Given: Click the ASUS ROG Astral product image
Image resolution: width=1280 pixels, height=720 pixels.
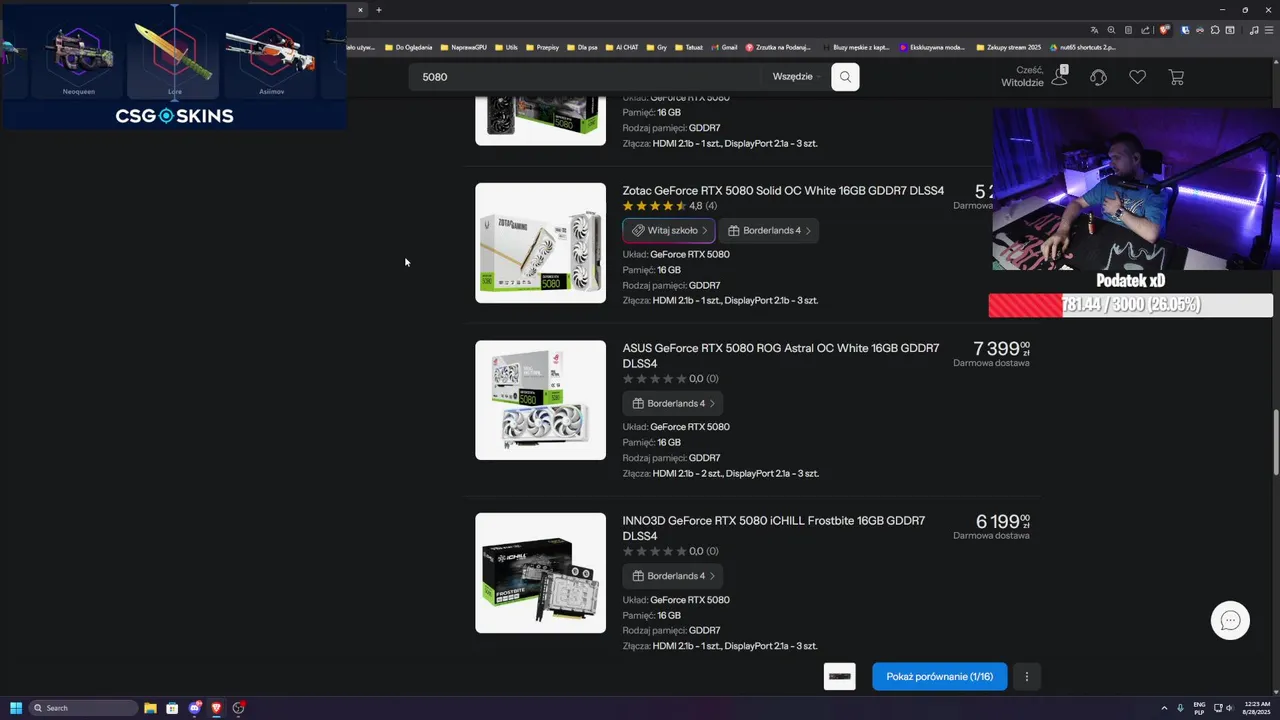Looking at the screenshot, I should point(540,400).
